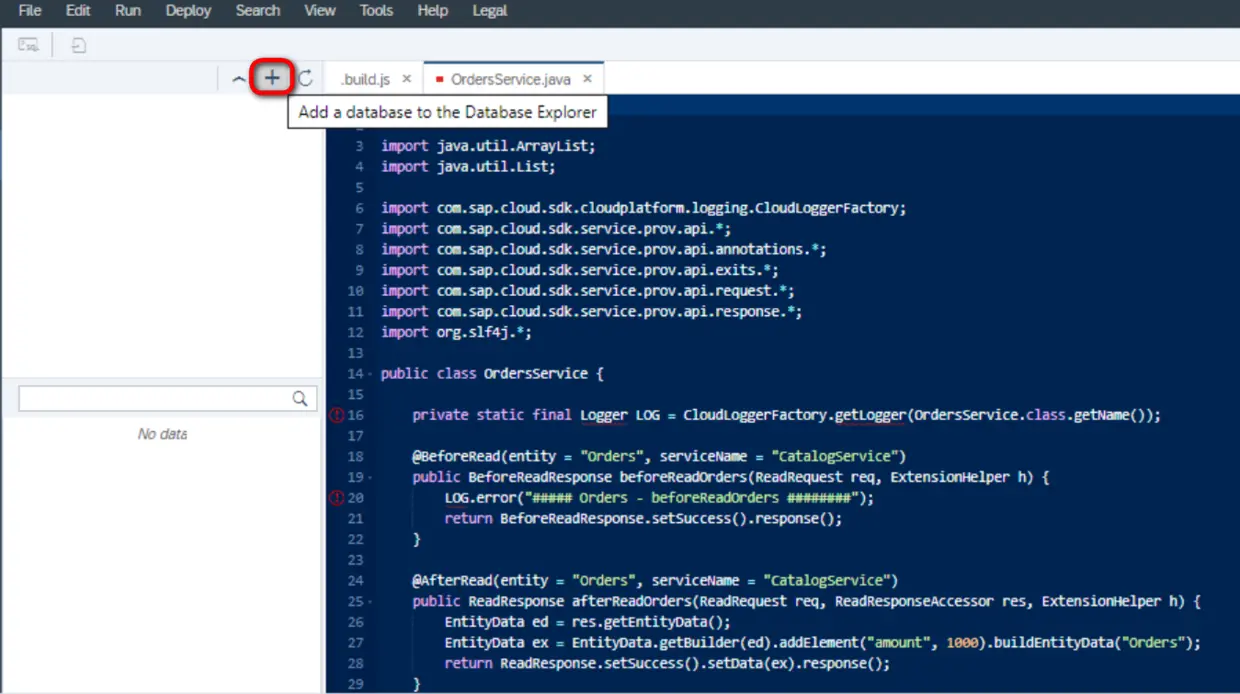Open the Tools menu

[376, 11]
